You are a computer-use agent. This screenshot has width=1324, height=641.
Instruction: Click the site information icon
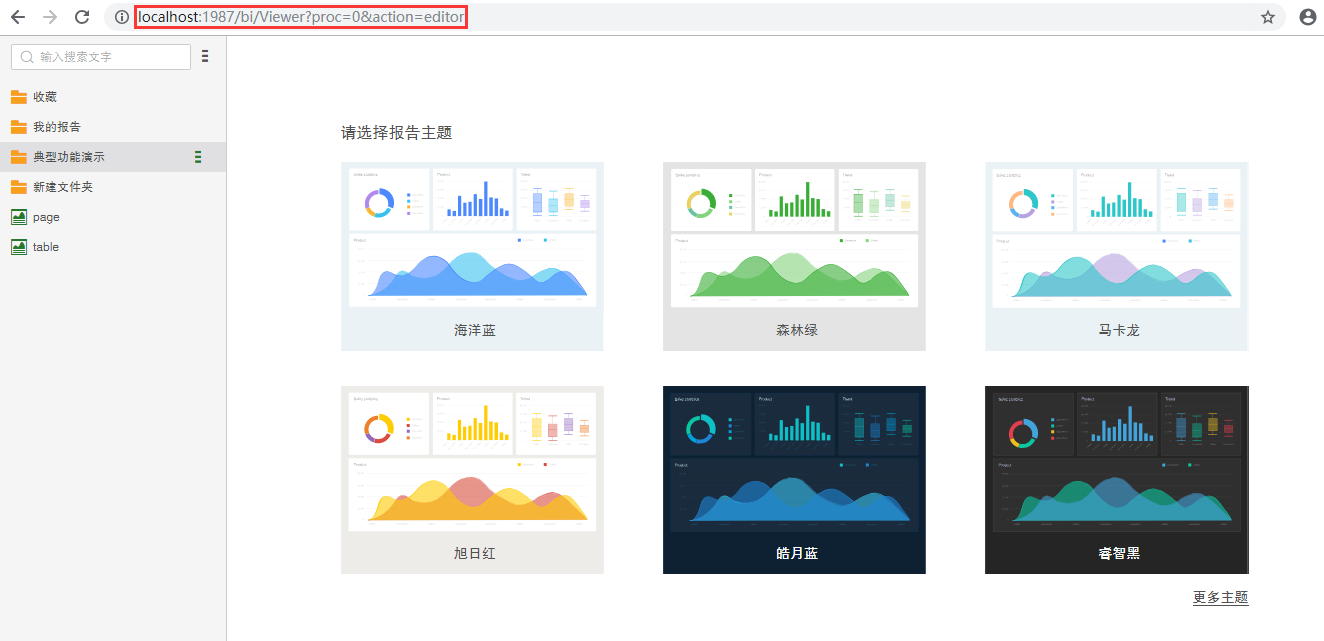[121, 17]
